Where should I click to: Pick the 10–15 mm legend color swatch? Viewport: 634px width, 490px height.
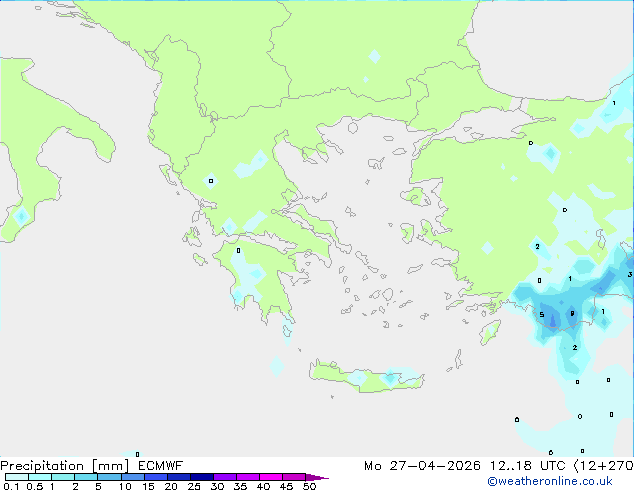[x=132, y=477]
